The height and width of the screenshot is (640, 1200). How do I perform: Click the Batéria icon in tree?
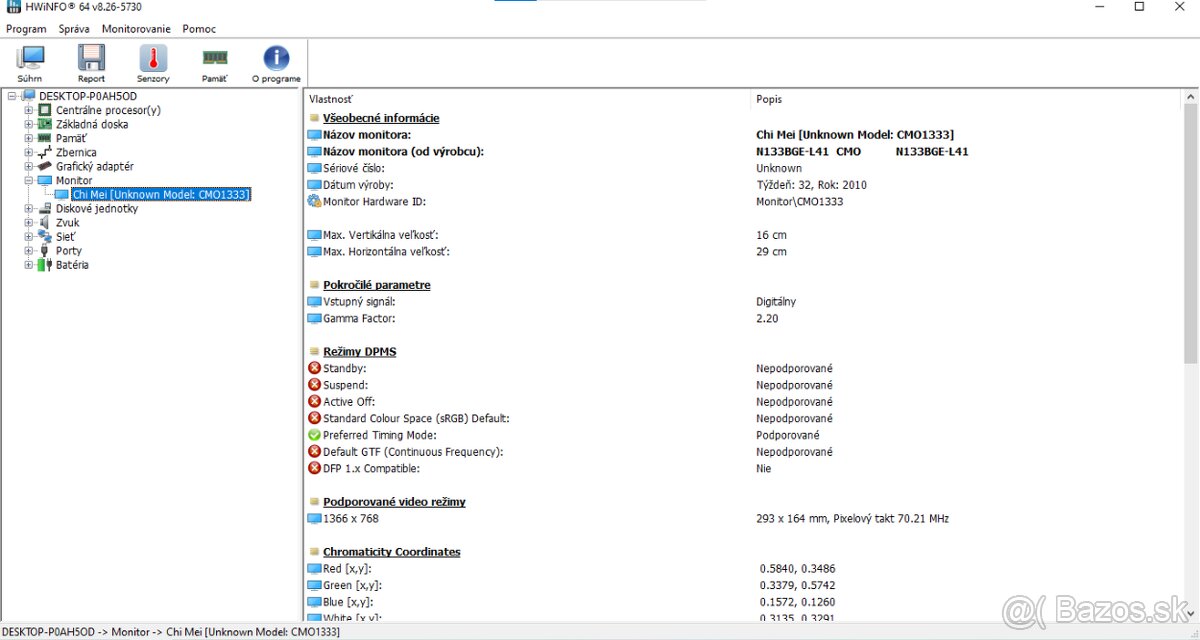[44, 265]
